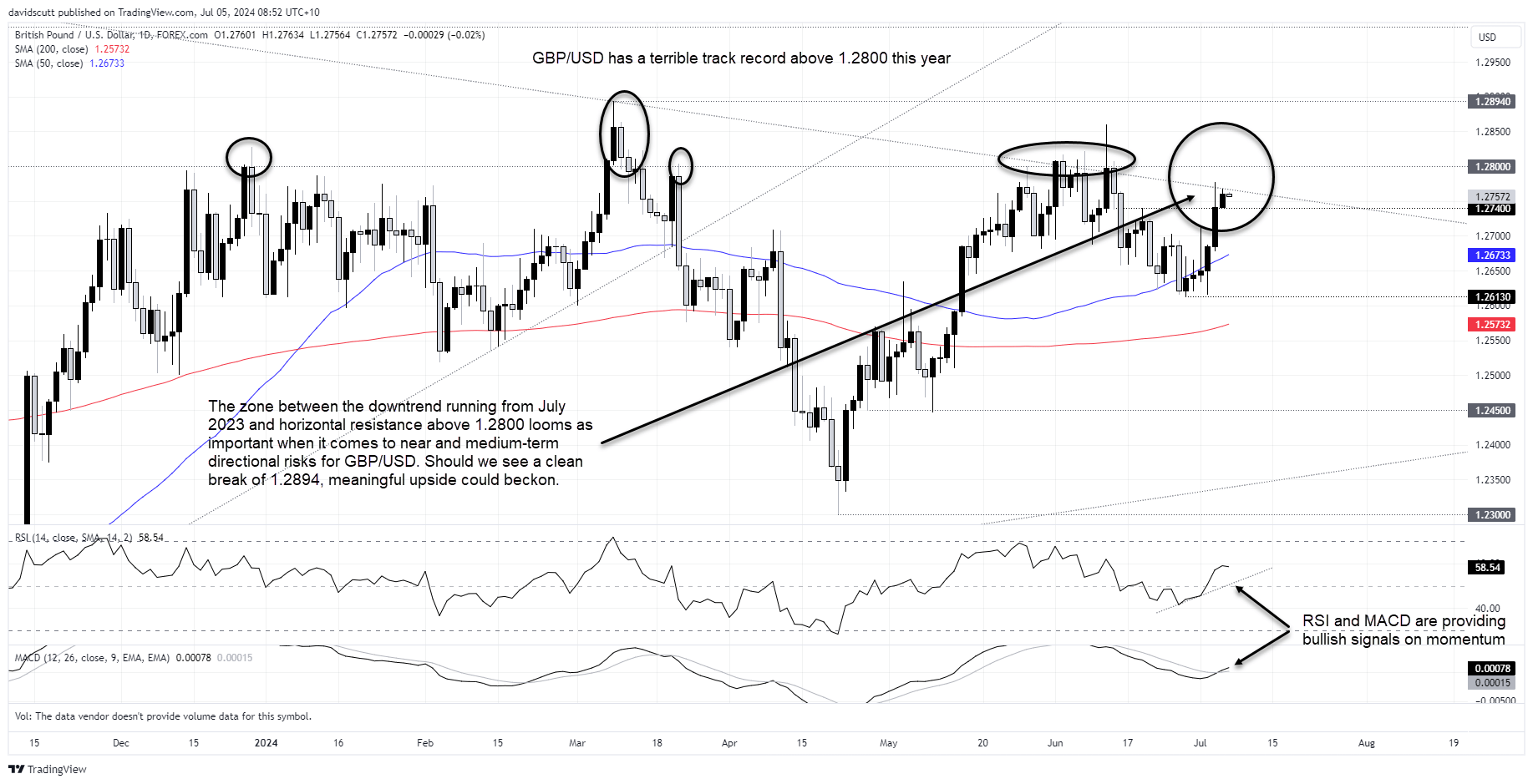The height and width of the screenshot is (784, 1533).
Task: Click the 1.25000 price axis label
Action: click(1493, 376)
